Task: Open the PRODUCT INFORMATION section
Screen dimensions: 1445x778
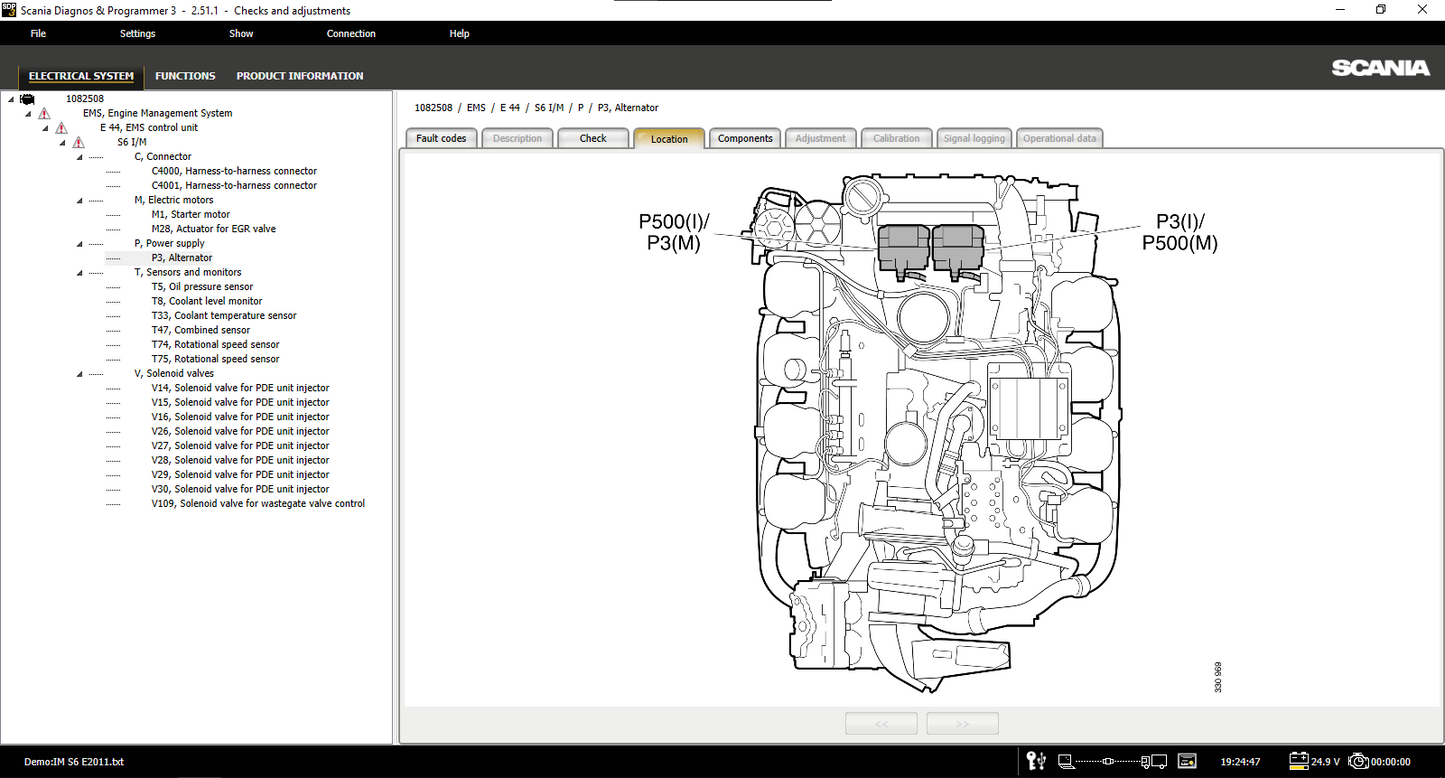Action: [299, 76]
